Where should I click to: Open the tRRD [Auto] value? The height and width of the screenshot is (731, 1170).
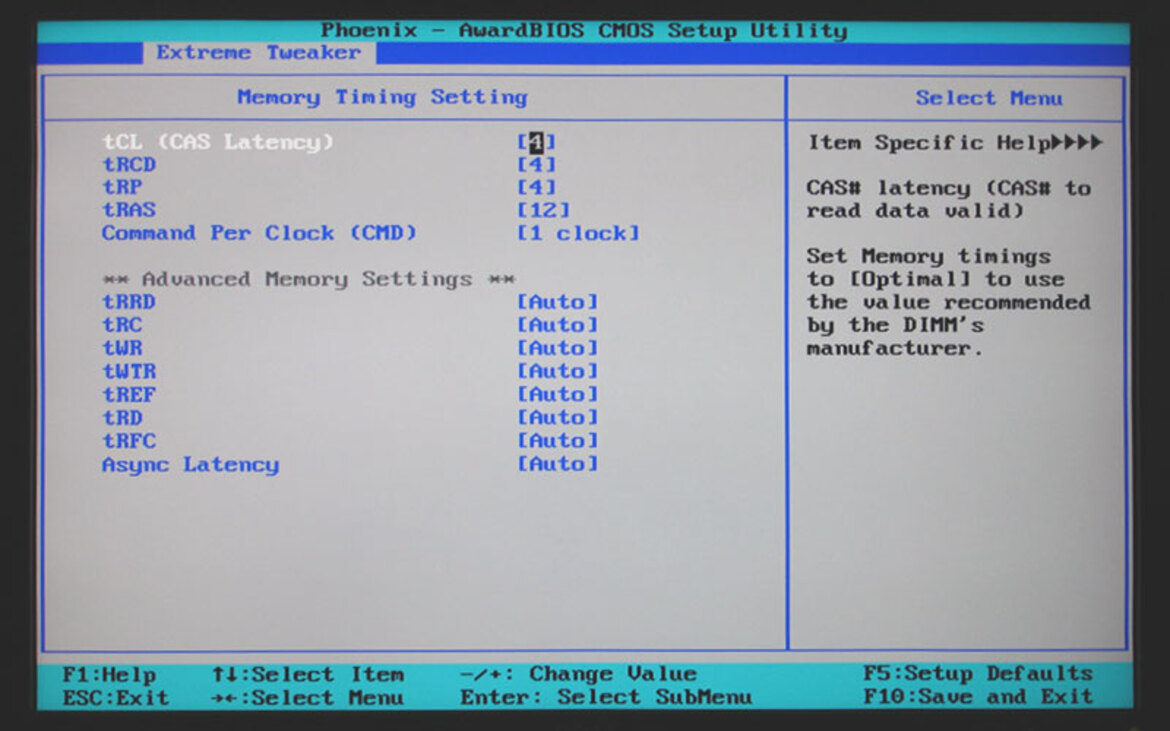click(x=557, y=302)
